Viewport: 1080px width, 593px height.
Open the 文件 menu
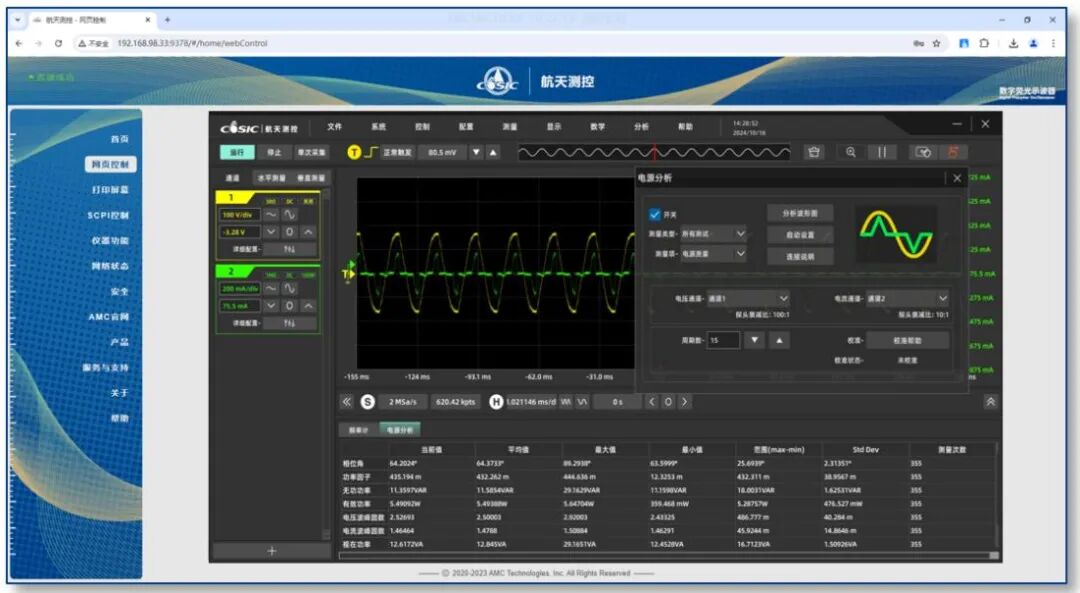pyautogui.click(x=335, y=127)
